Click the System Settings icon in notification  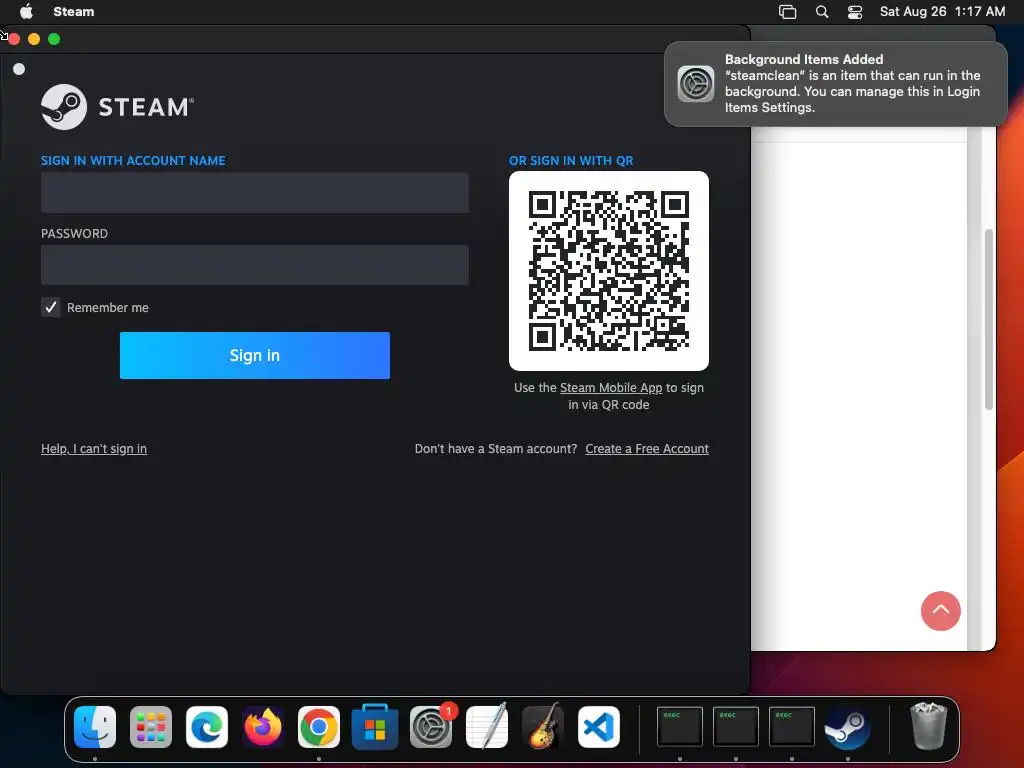(x=696, y=84)
